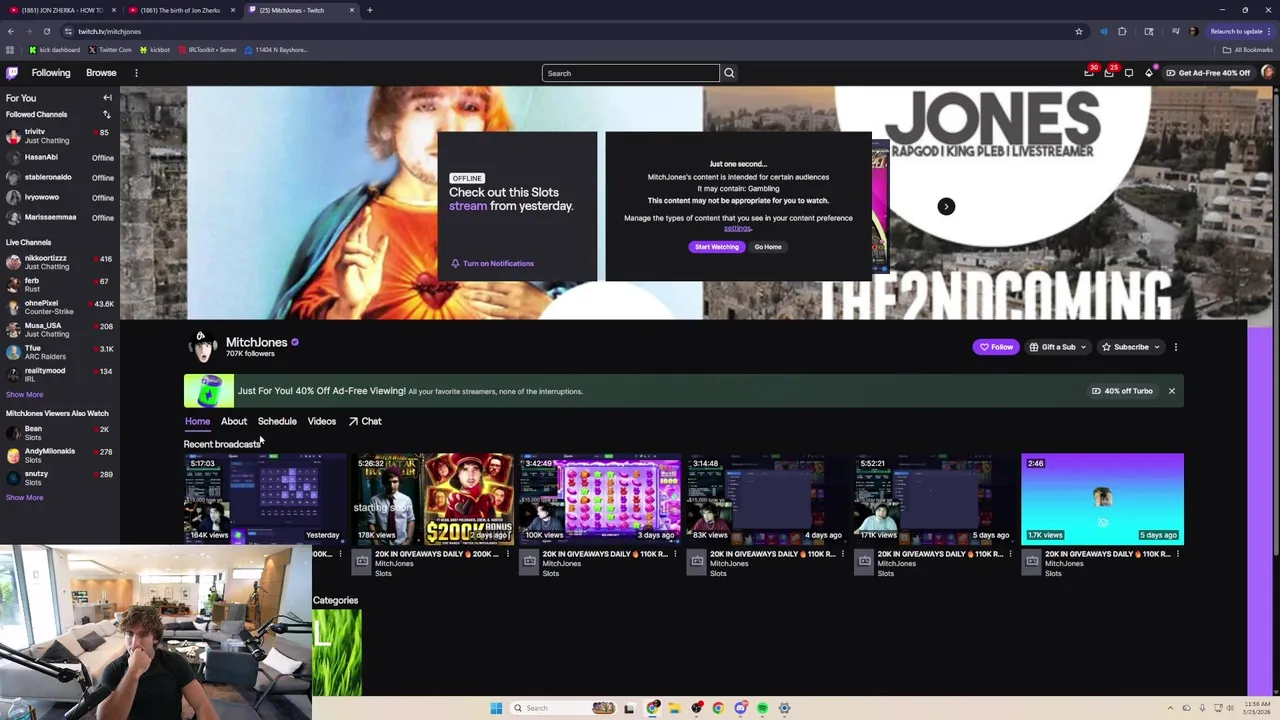Open options menu for 5:26:32 broadcast

point(507,554)
